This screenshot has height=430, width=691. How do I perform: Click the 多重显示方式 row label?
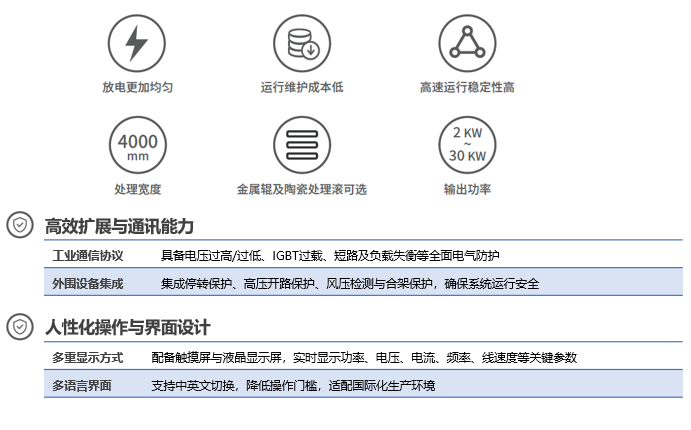click(x=88, y=357)
